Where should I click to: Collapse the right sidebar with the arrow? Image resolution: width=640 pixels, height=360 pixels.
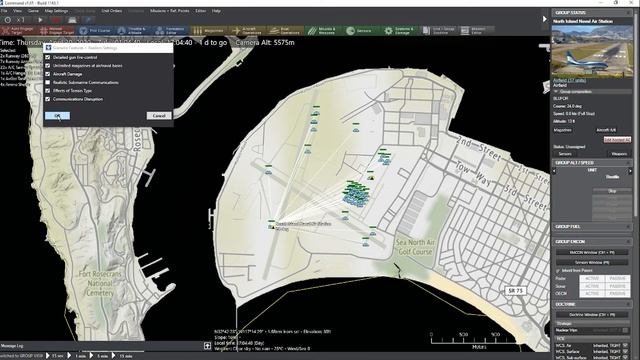[544, 19]
